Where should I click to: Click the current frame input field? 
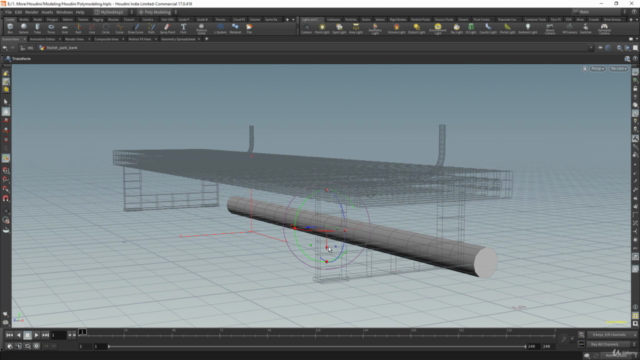pyautogui.click(x=58, y=335)
